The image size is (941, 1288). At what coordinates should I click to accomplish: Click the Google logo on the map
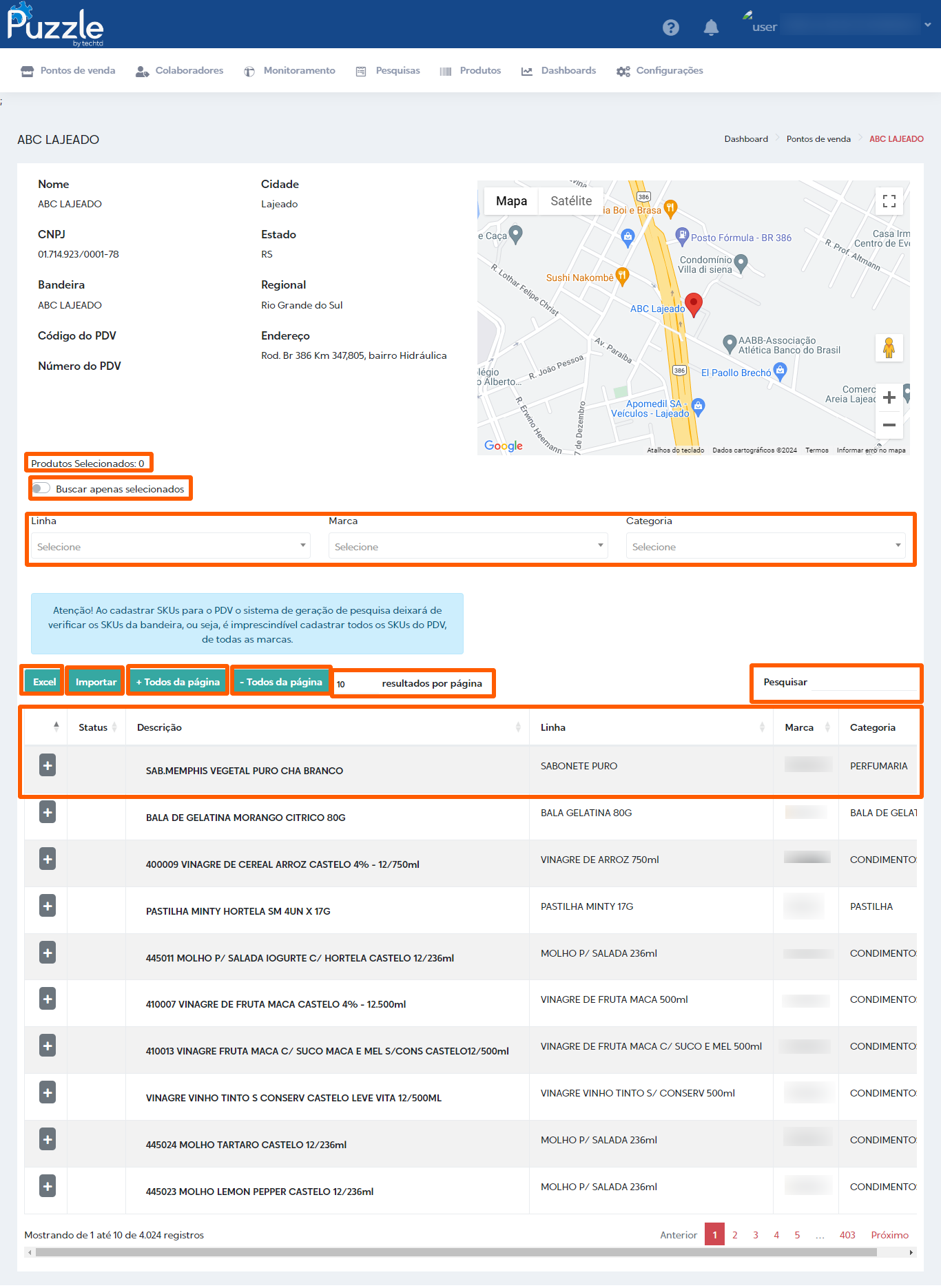pyautogui.click(x=504, y=446)
